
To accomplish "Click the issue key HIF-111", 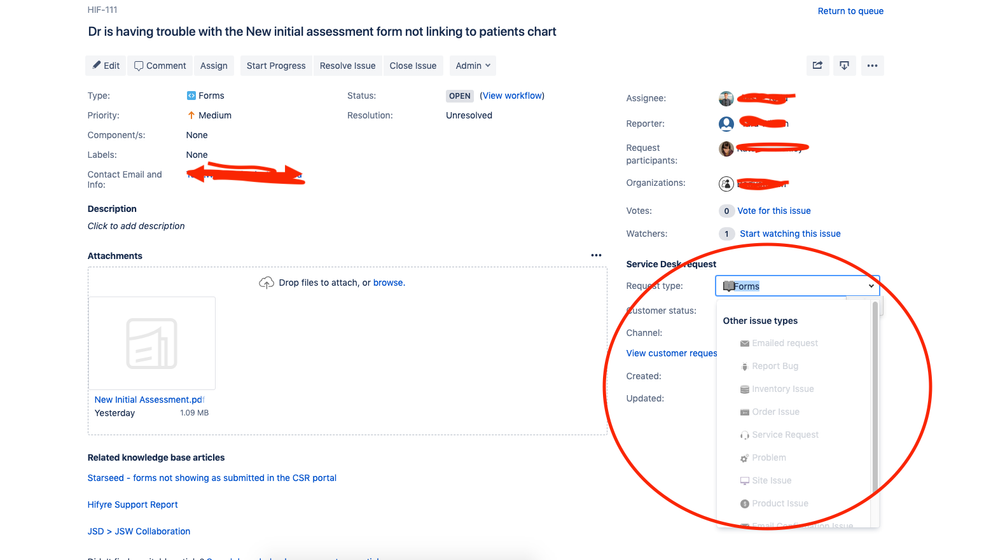I will 102,10.
